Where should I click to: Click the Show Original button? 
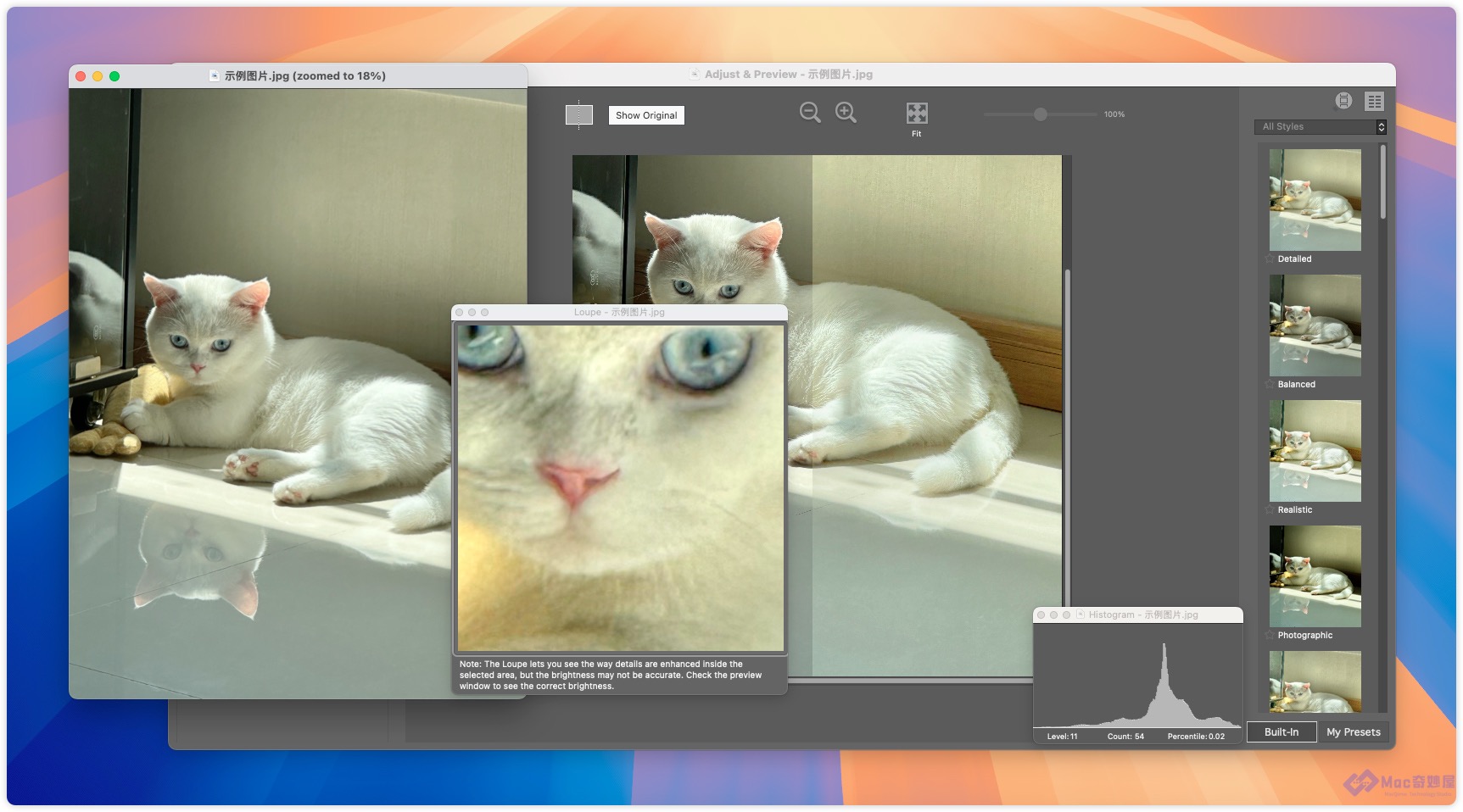point(646,115)
